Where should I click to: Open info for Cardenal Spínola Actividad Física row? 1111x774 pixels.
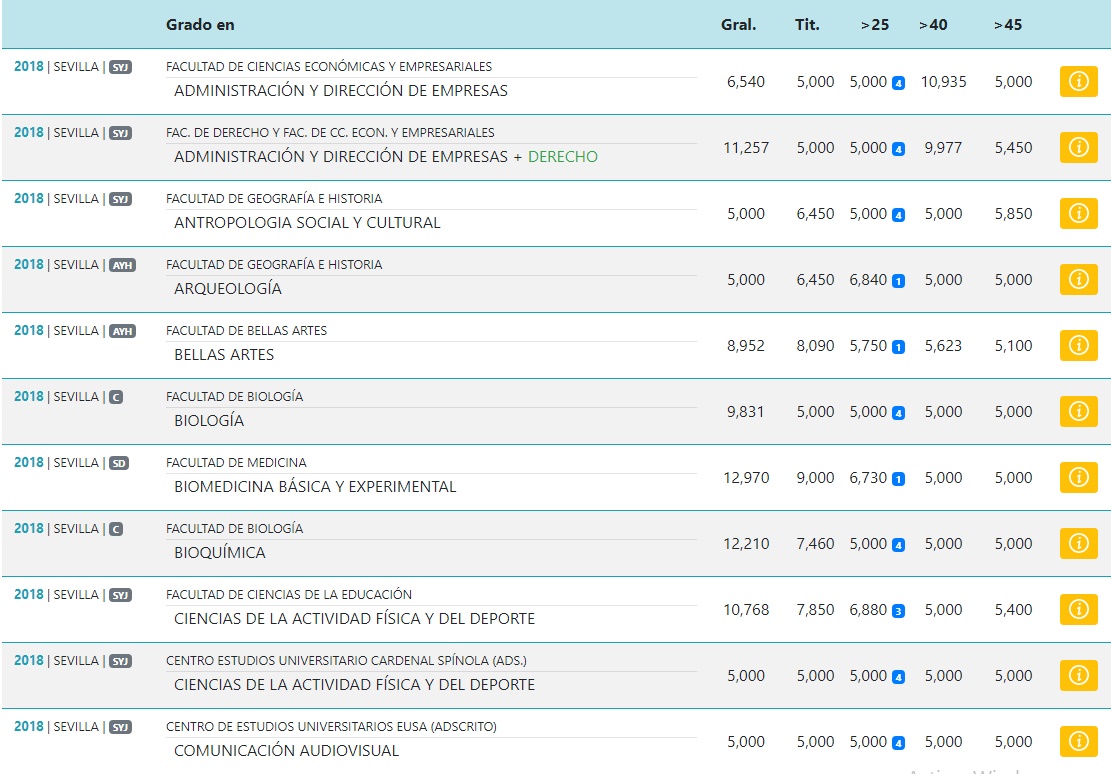point(1078,676)
